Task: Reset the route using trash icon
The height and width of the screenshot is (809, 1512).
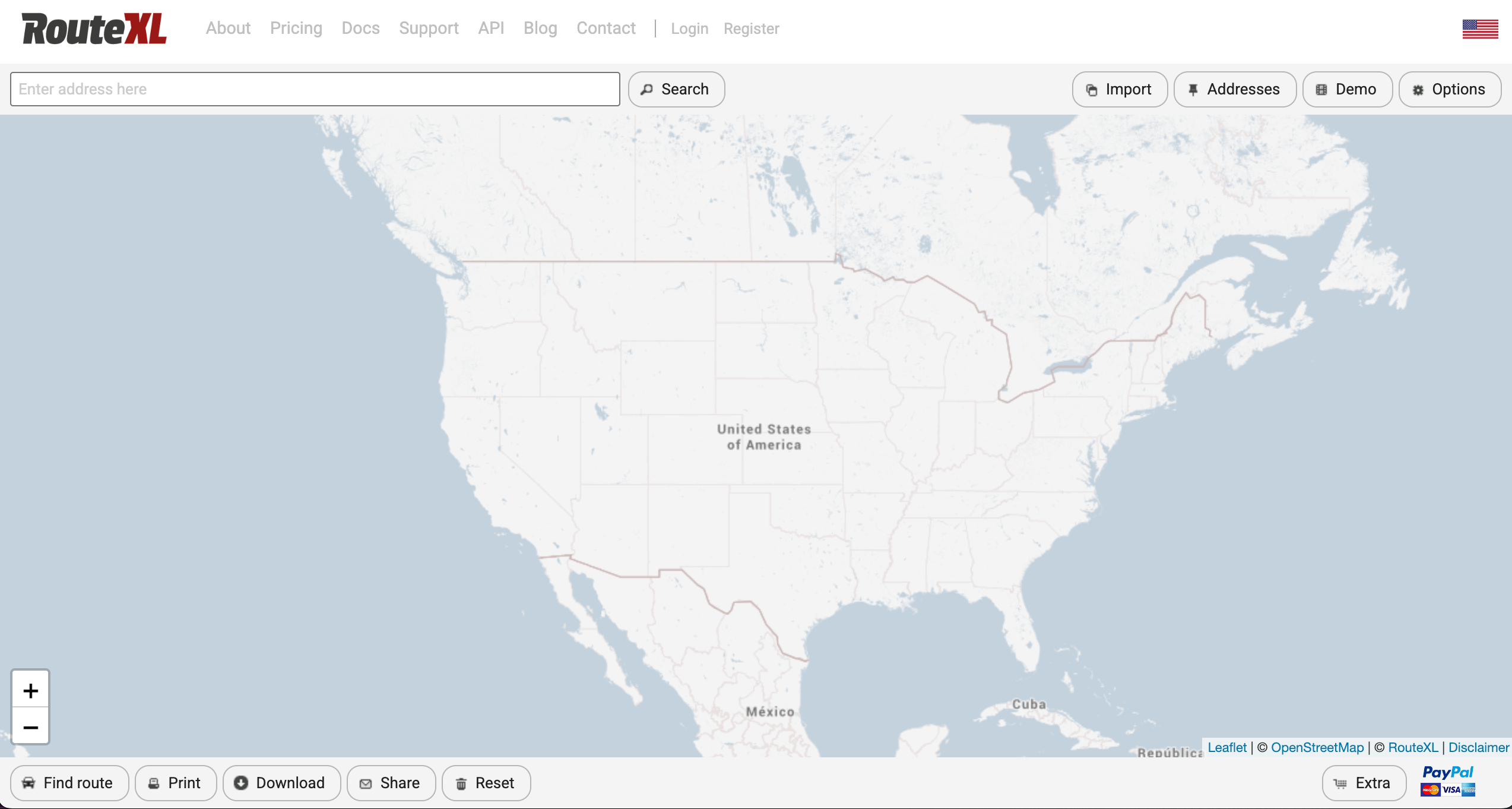Action: coord(462,783)
